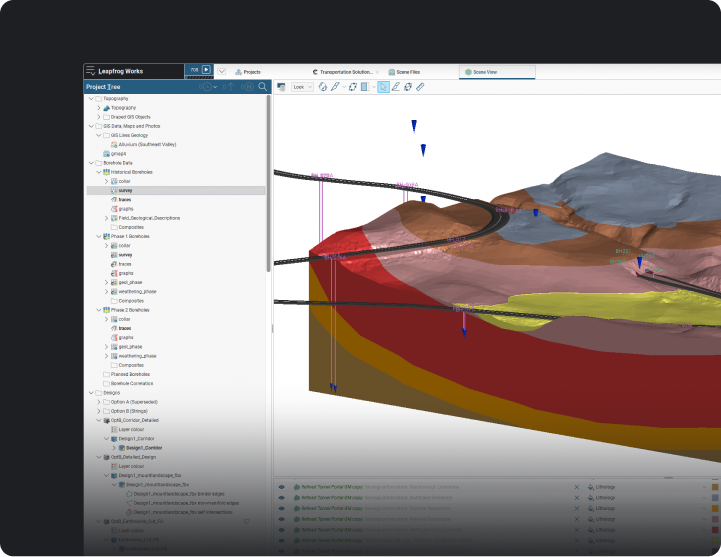Viewport: 721px width, 557px height.
Task: Open the Look dropdown in scene toolbar
Action: tap(302, 87)
